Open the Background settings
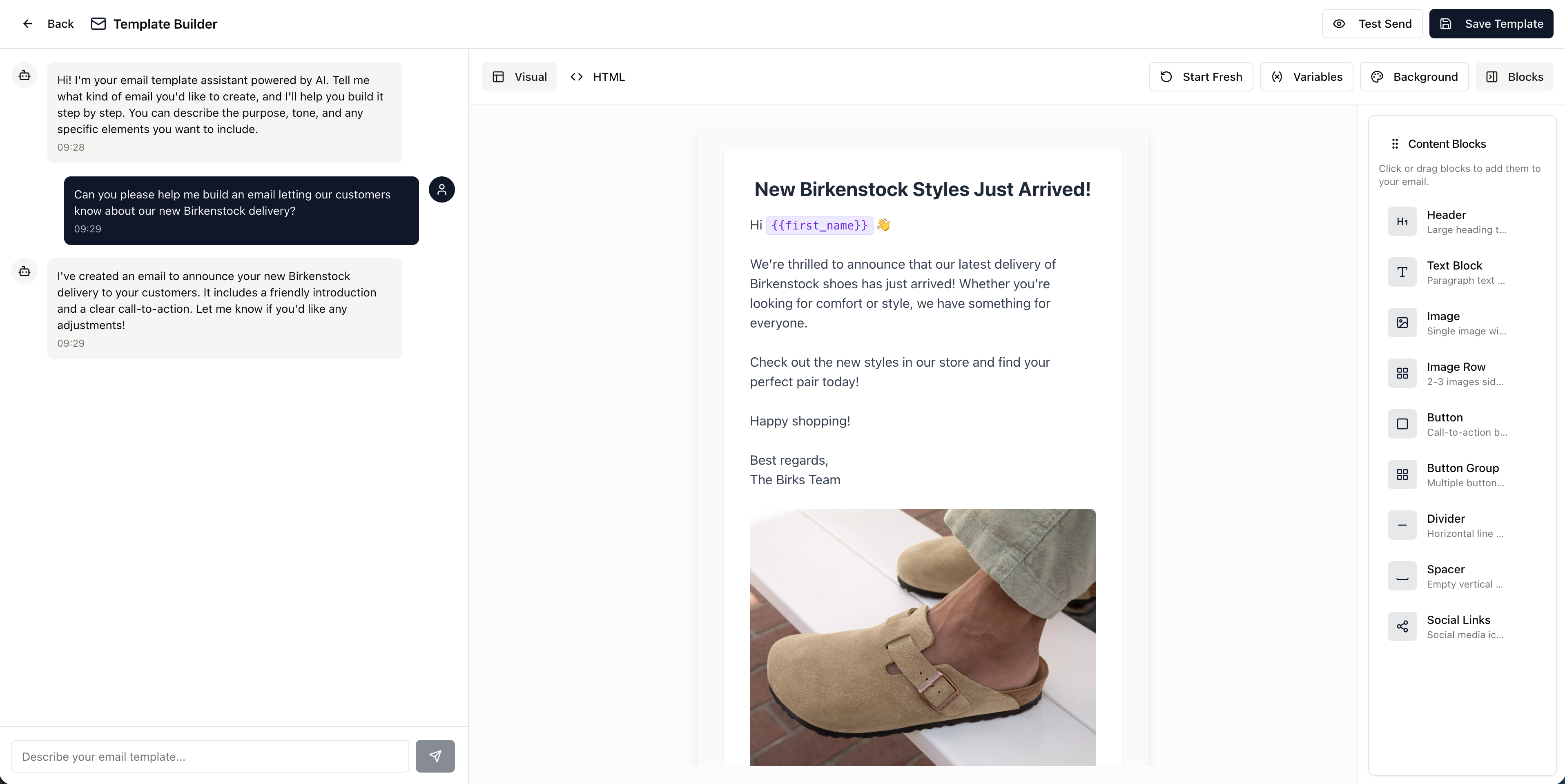 click(1414, 76)
